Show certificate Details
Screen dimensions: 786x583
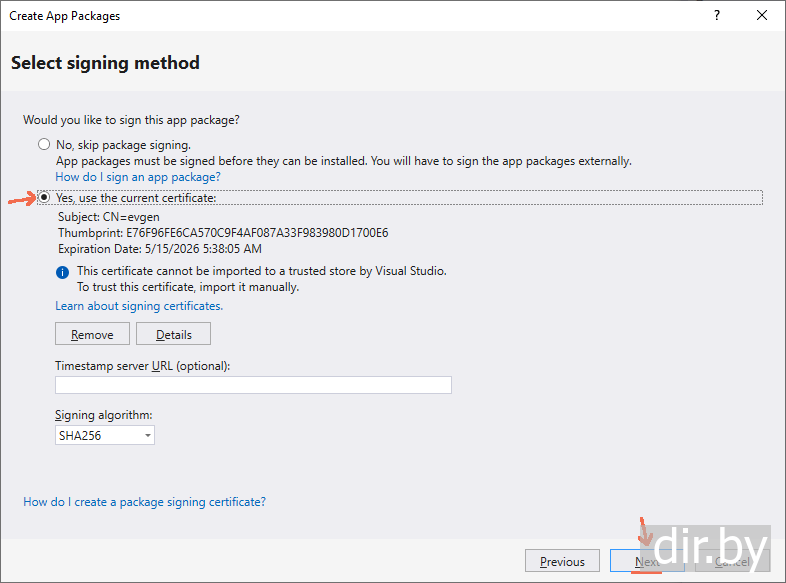click(173, 334)
